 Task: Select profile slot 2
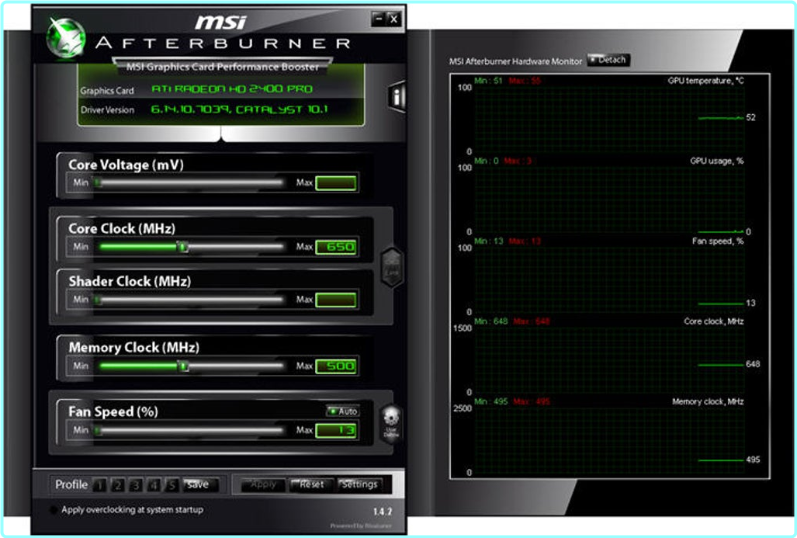point(117,485)
